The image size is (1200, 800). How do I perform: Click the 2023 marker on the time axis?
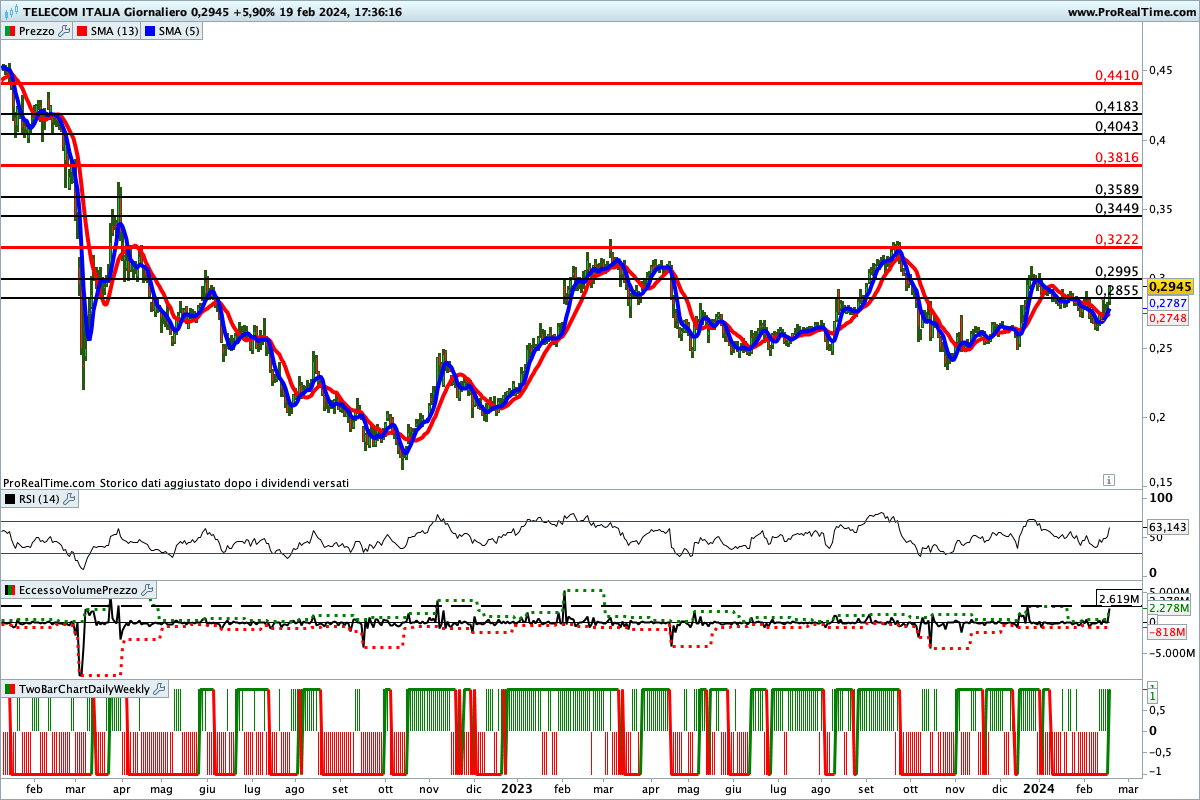[x=518, y=787]
